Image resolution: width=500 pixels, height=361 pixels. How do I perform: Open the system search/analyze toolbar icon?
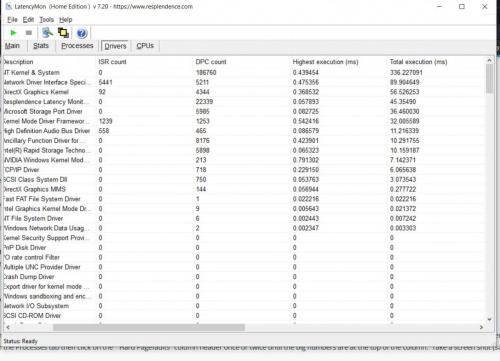point(47,33)
